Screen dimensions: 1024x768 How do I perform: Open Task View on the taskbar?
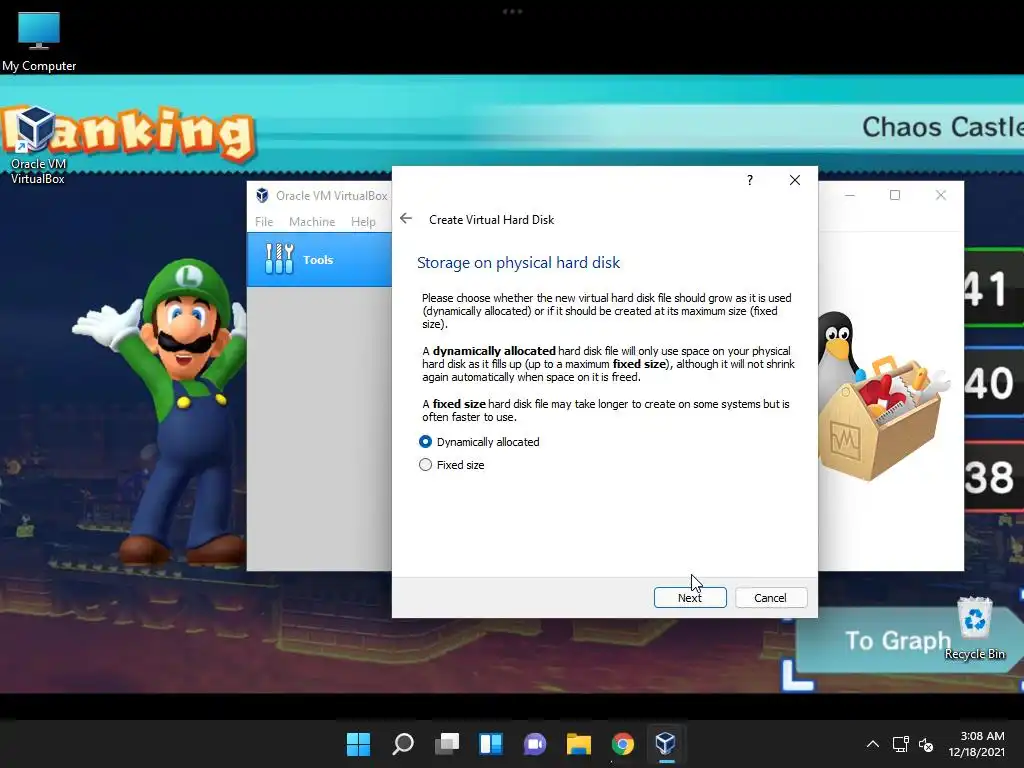pos(447,744)
